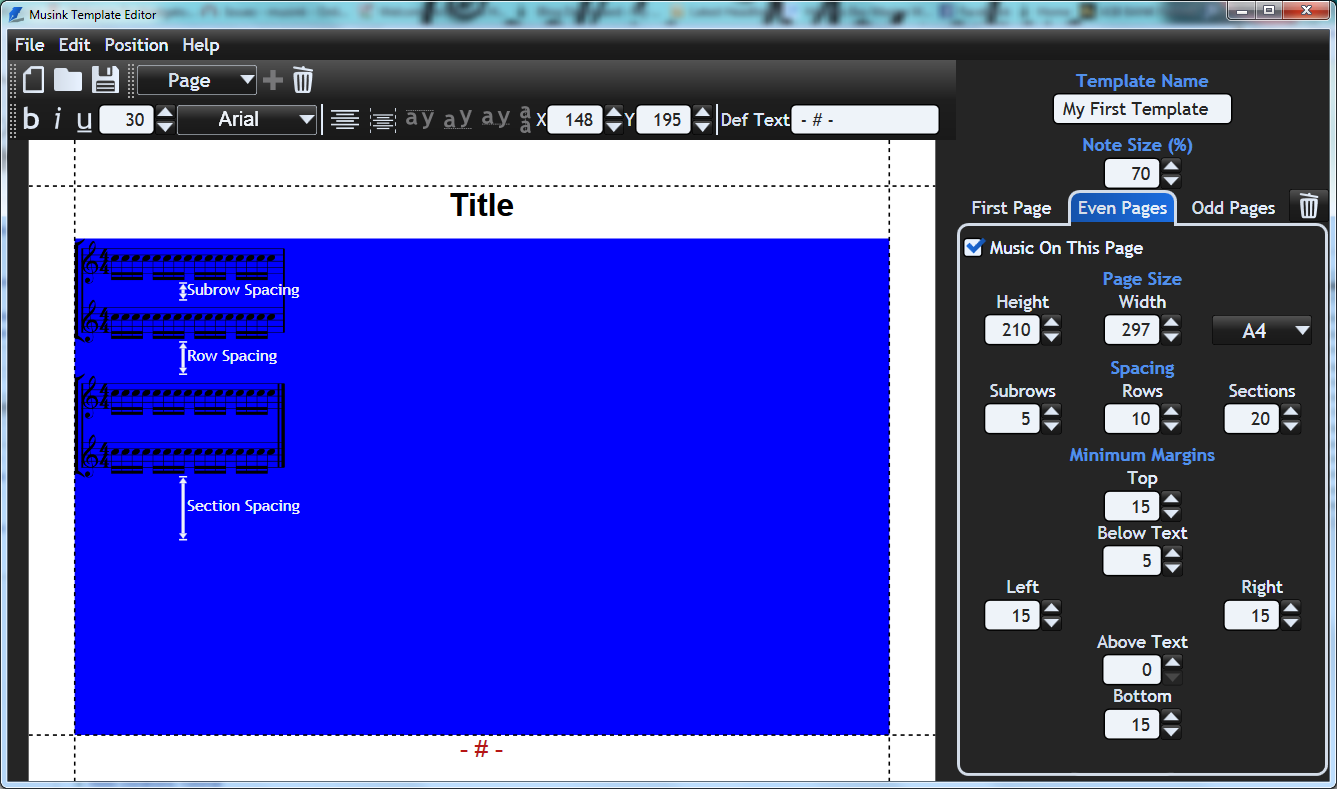The height and width of the screenshot is (789, 1337).
Task: Click the trash icon beside the Page dropdown
Action: pyautogui.click(x=303, y=80)
